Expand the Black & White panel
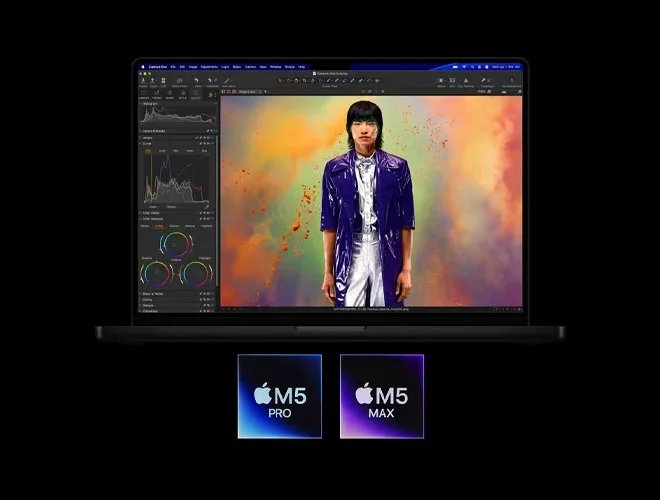The image size is (660, 500). click(141, 294)
